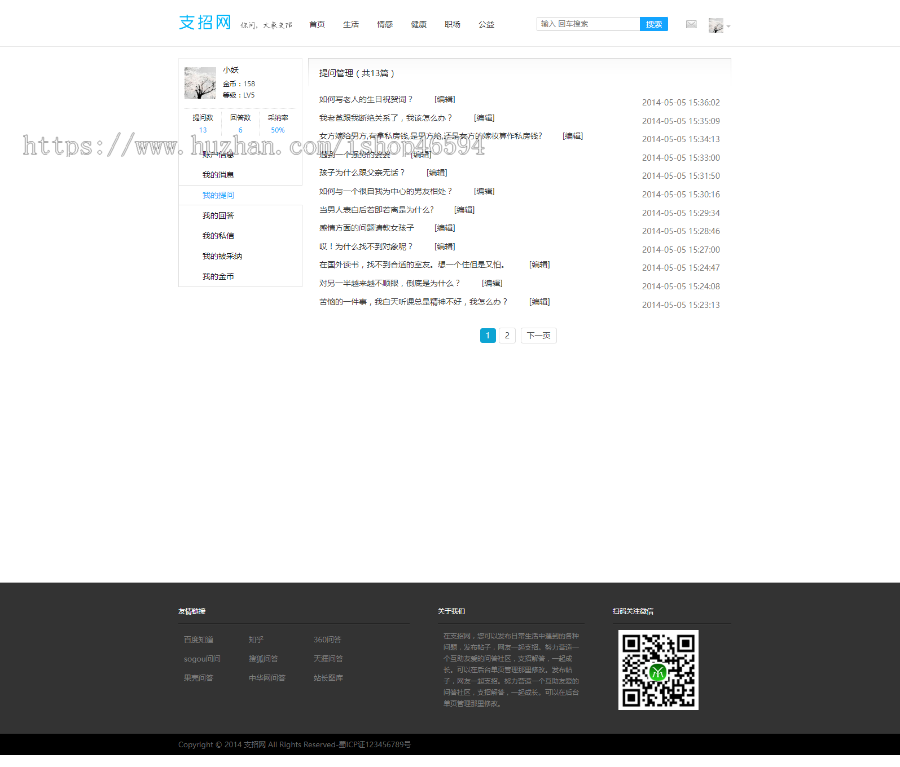Click the 下一页 next page button
Image resolution: width=900 pixels, height=767 pixels.
538,336
